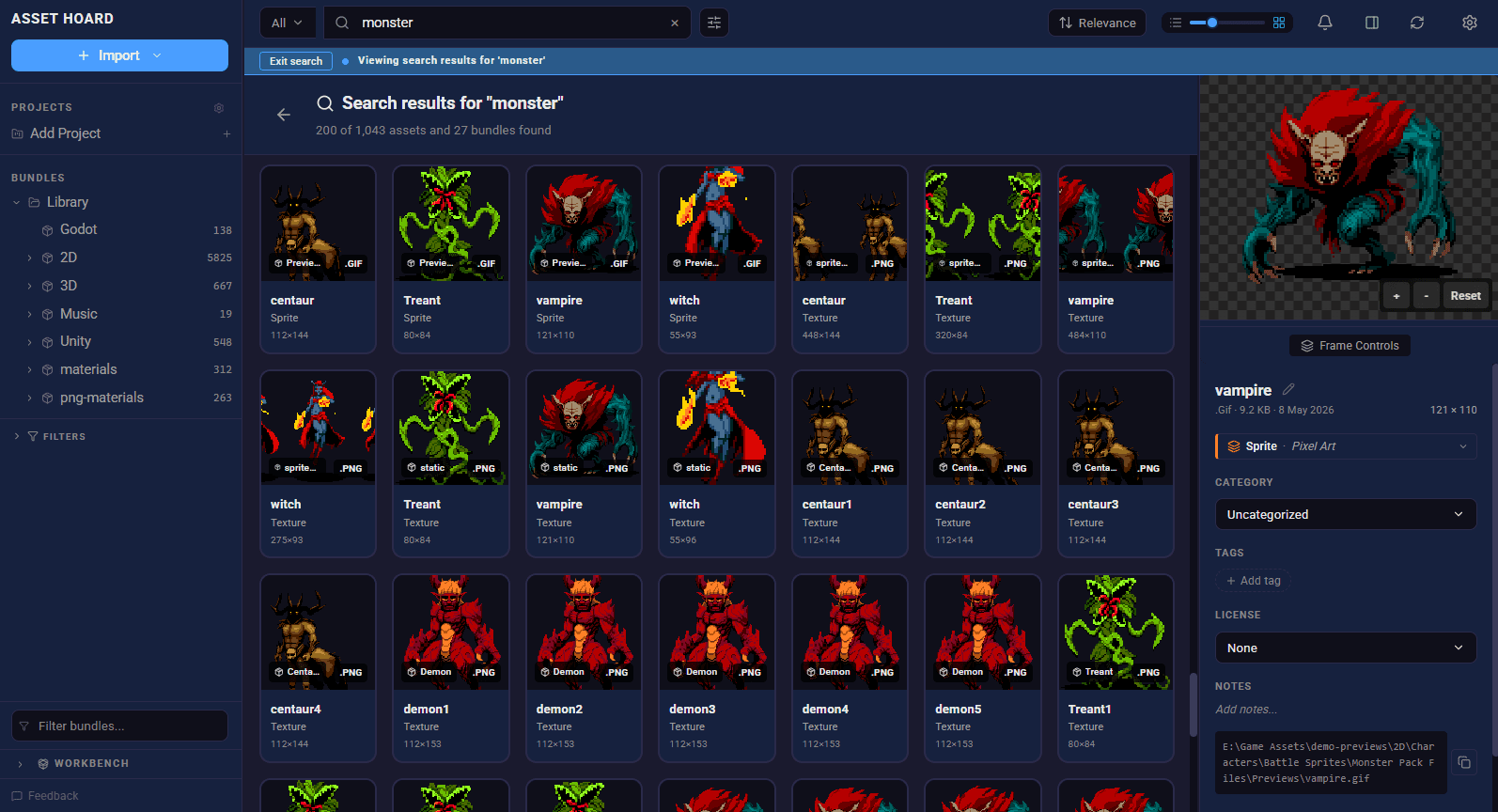Open Frame Controls
Viewport: 1498px width, 812px height.
tap(1350, 346)
